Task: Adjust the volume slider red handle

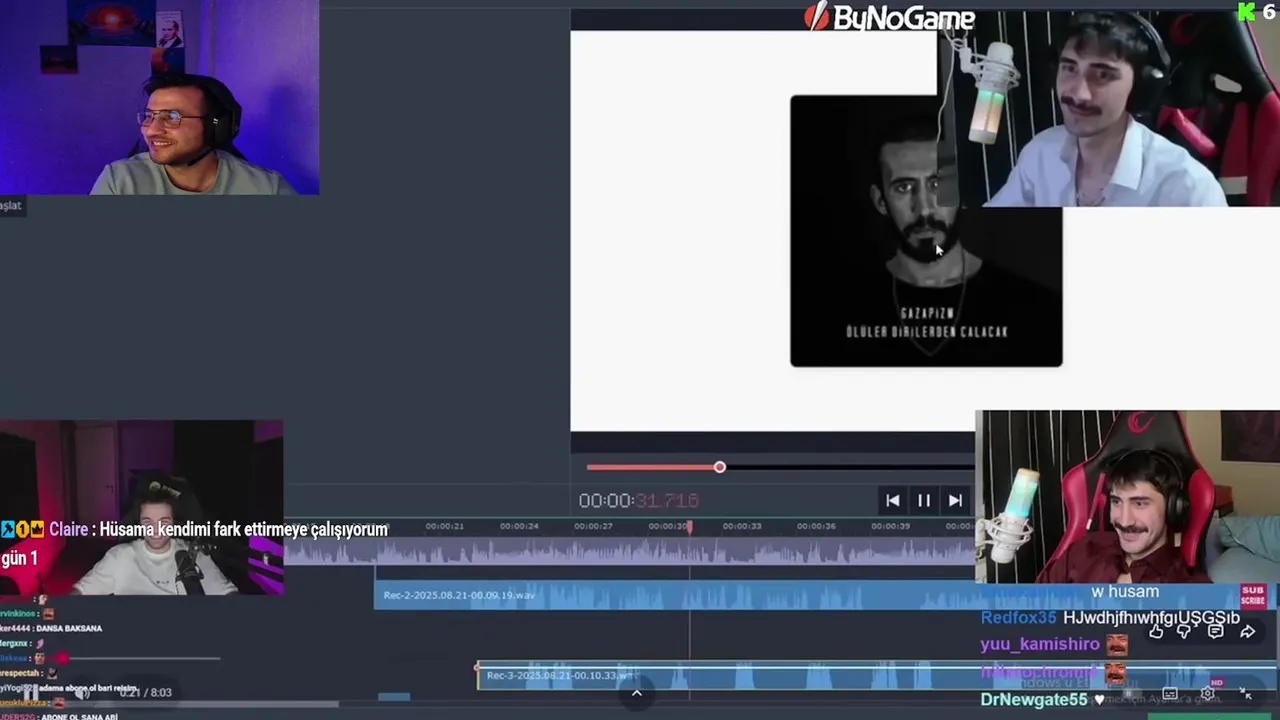Action: coord(63,658)
